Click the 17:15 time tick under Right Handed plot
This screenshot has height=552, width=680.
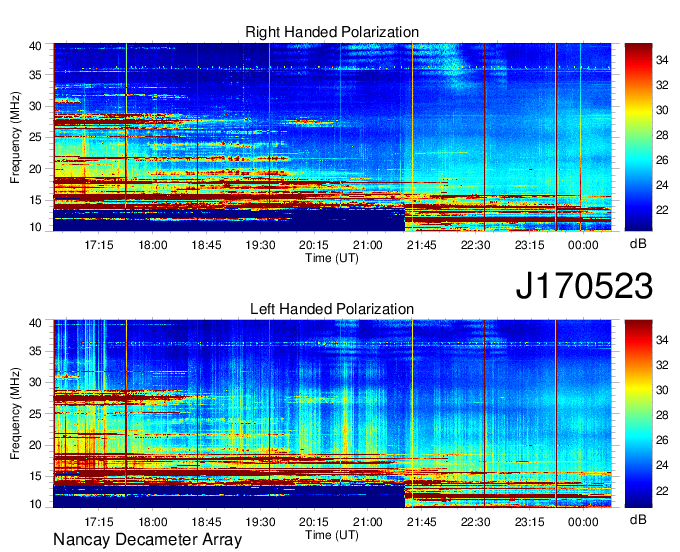pos(99,245)
